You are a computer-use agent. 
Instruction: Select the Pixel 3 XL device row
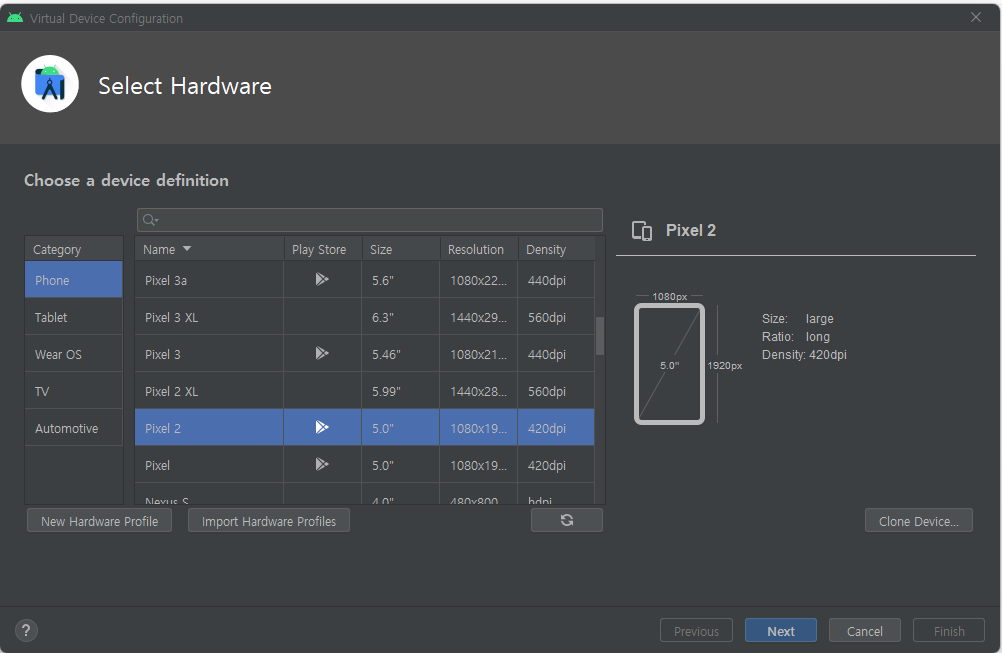[364, 317]
